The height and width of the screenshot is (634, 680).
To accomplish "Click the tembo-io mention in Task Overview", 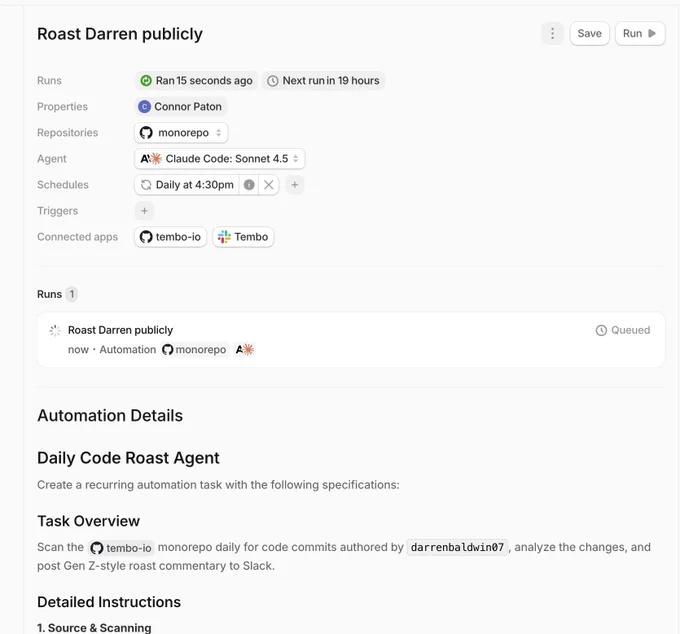I will (x=122, y=548).
